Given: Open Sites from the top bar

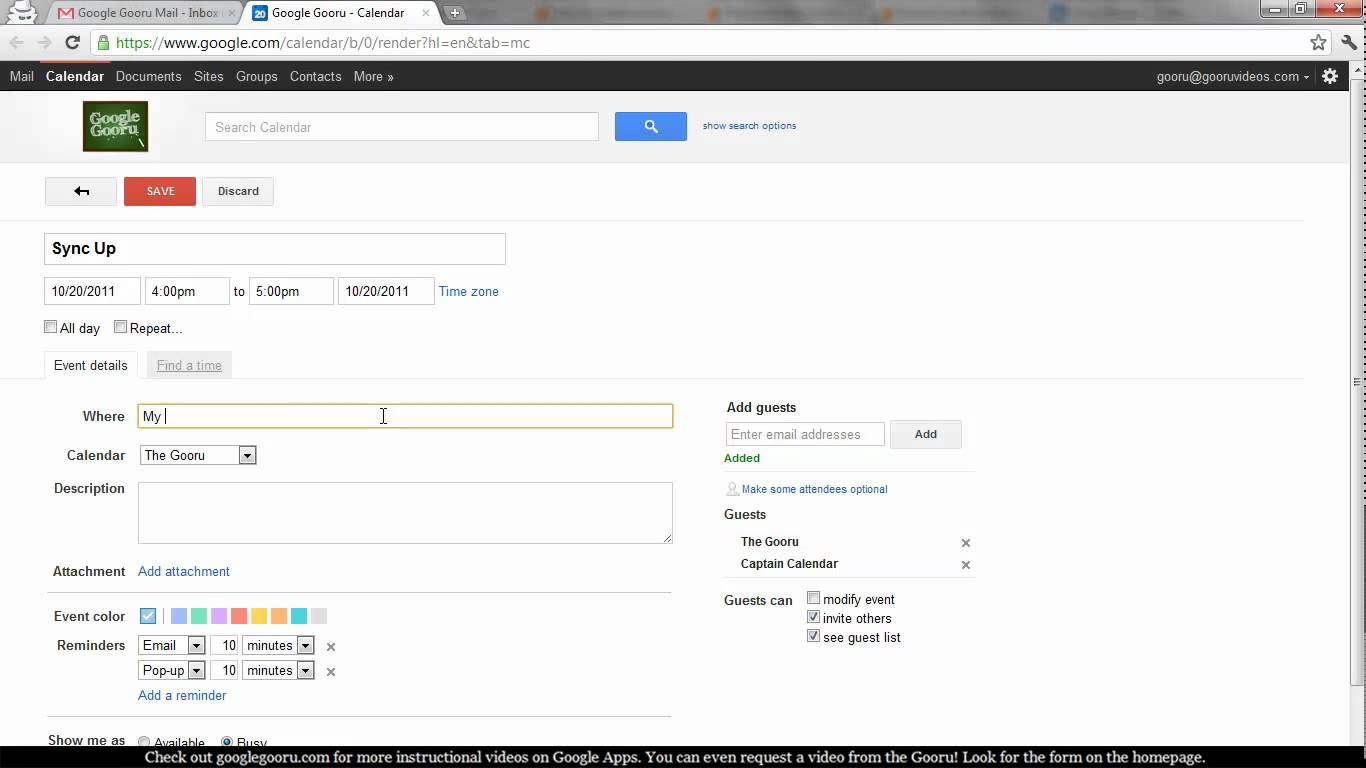Looking at the screenshot, I should pos(209,76).
